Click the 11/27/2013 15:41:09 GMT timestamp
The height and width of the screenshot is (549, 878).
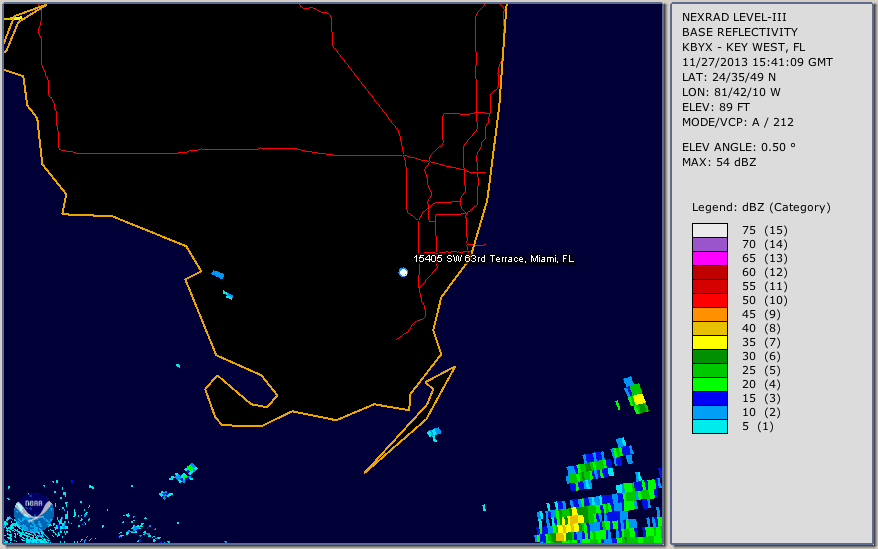click(x=757, y=62)
